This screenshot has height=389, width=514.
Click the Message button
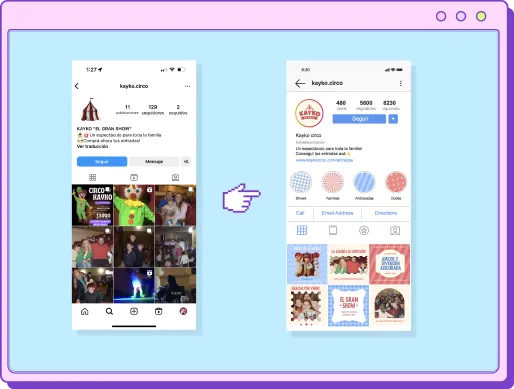[154, 161]
